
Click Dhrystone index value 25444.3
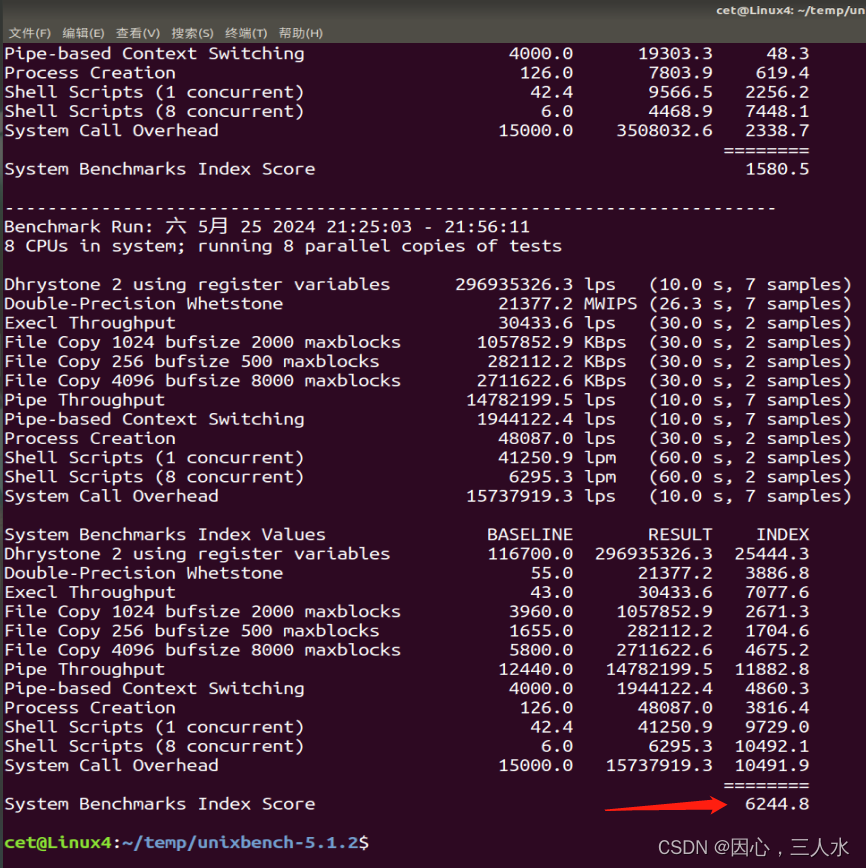(772, 554)
